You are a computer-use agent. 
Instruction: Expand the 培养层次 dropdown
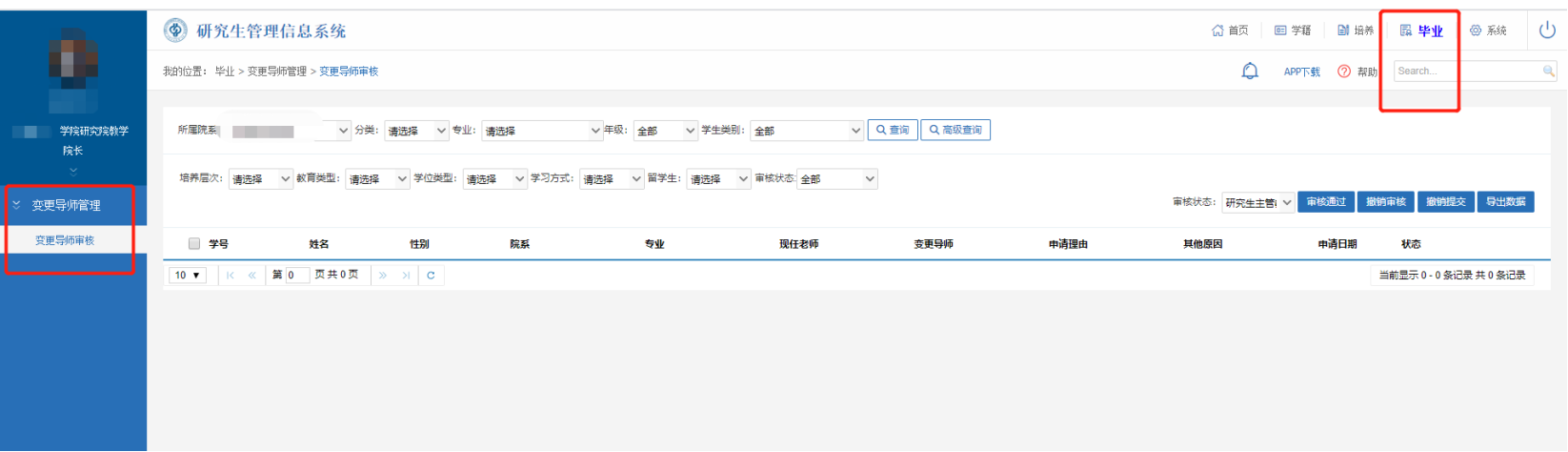pos(260,179)
